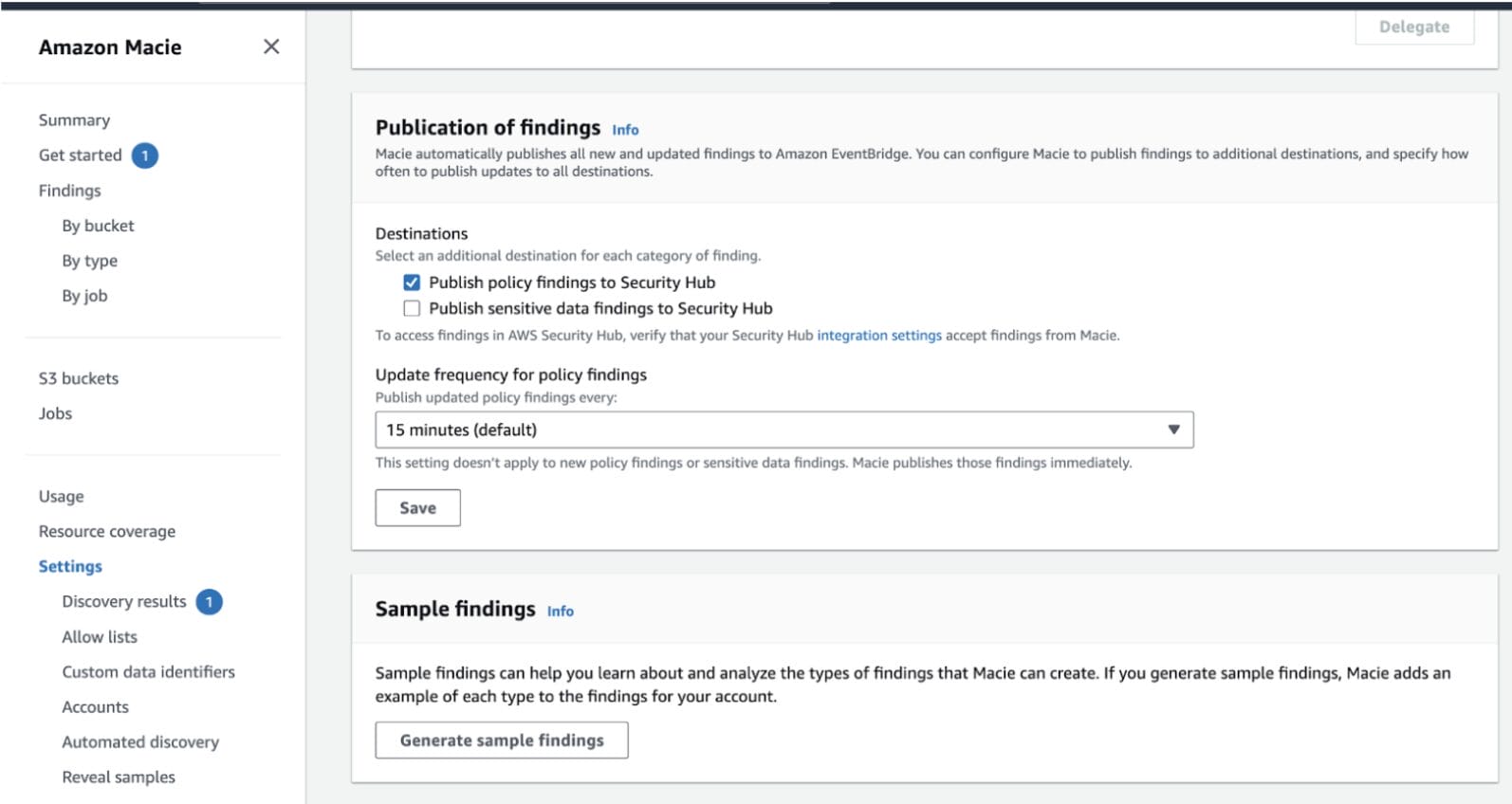
Task: Open the Summary page
Action: click(74, 120)
